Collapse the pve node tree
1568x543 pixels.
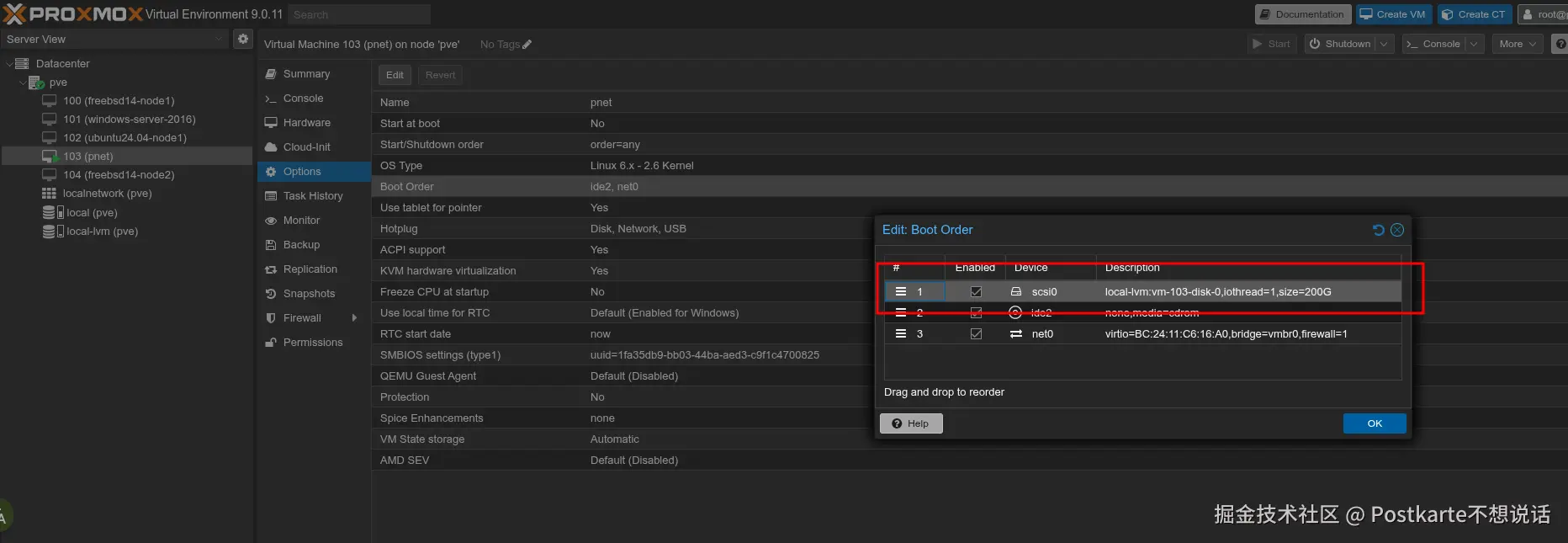pyautogui.click(x=23, y=83)
